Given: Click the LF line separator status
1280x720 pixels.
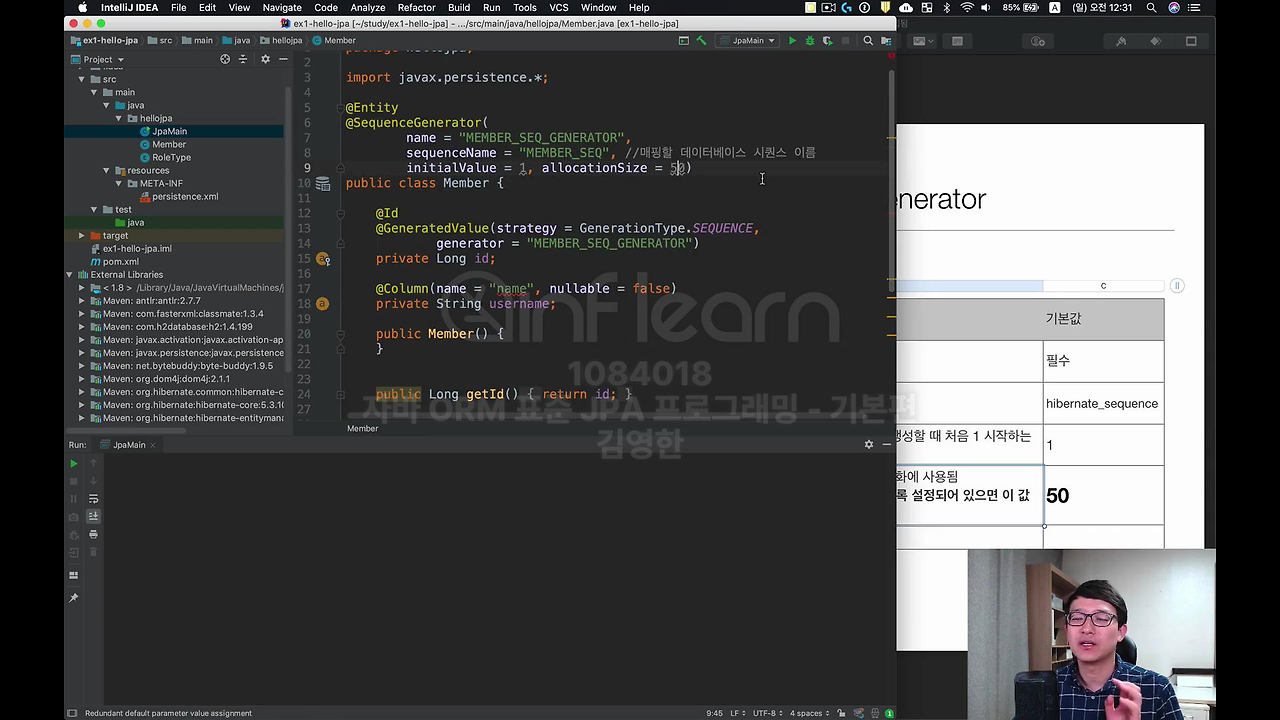Looking at the screenshot, I should click(738, 713).
